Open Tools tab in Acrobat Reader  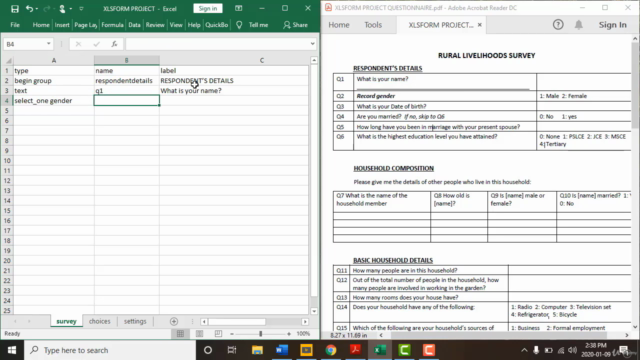[373, 25]
